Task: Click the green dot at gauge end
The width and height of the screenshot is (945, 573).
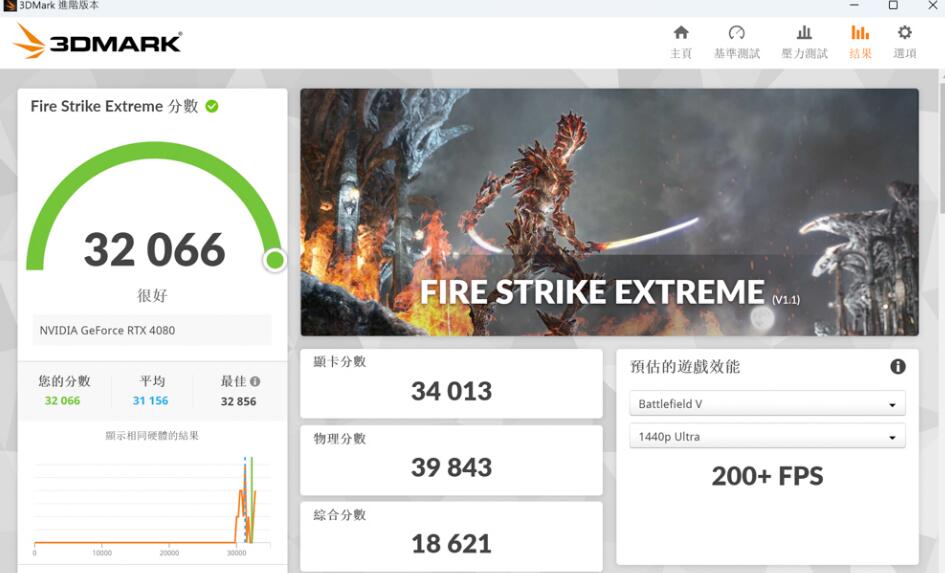Action: [275, 260]
